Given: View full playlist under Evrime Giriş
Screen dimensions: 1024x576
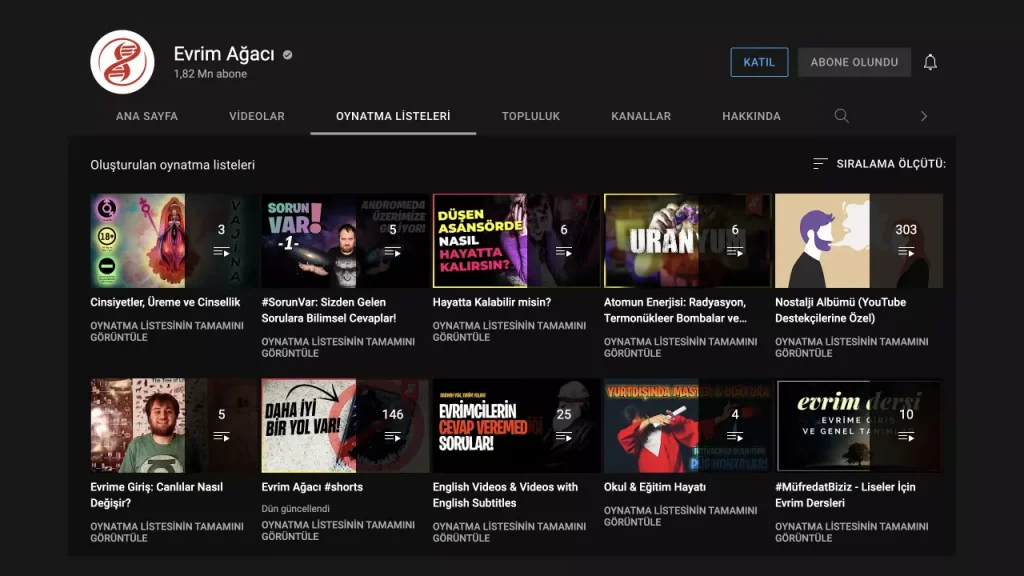Looking at the screenshot, I should (x=167, y=532).
